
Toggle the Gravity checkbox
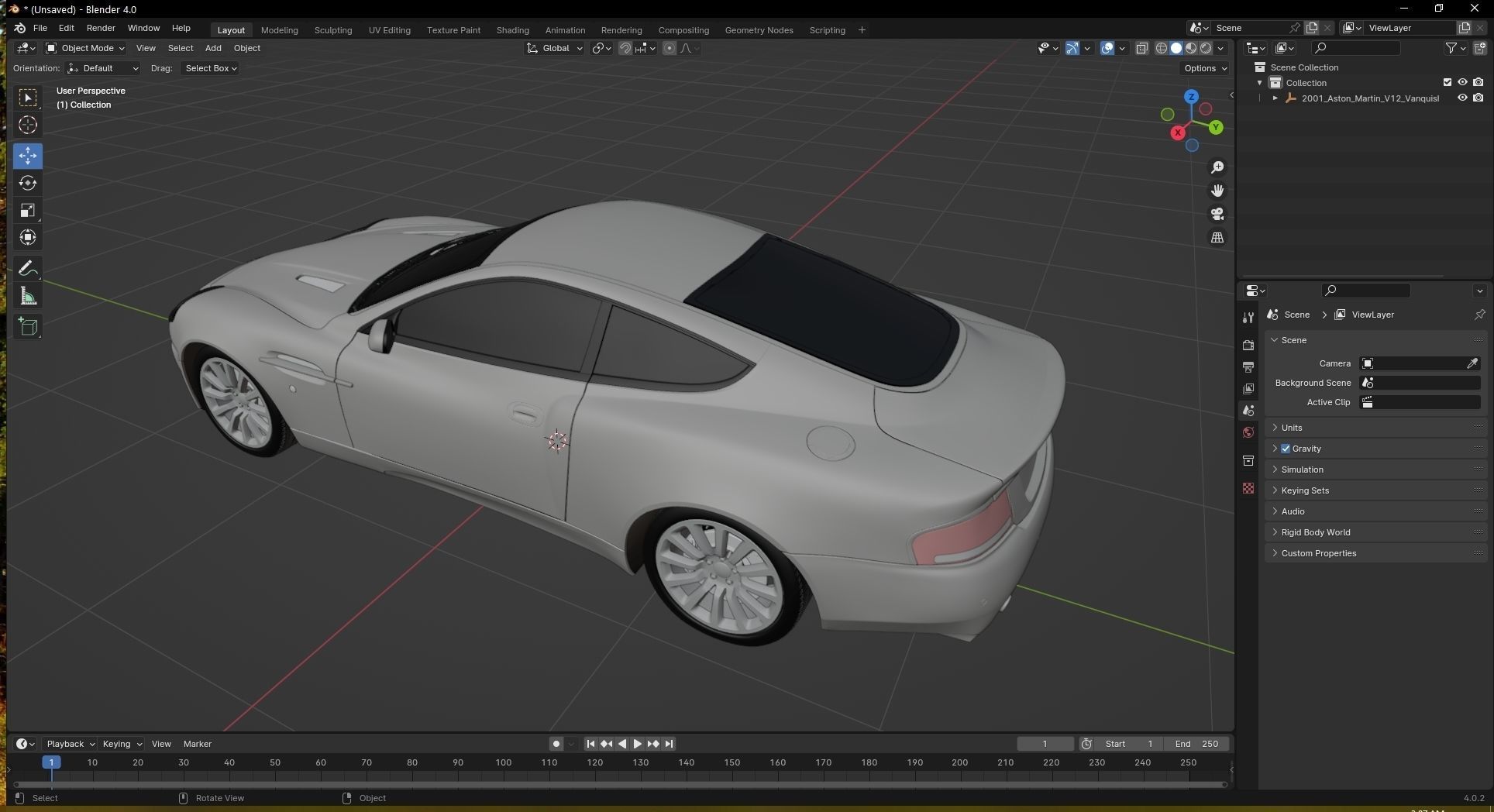click(1286, 449)
